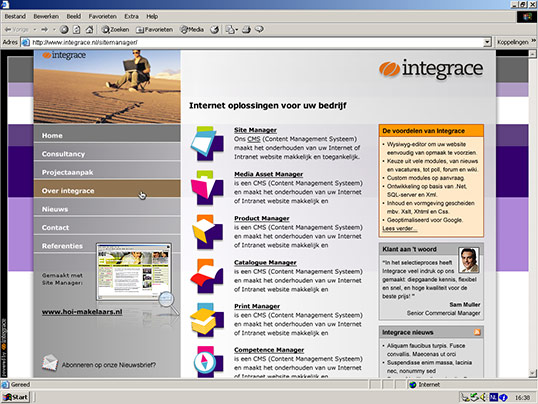Click the Discuss toolbar icon
The height and width of the screenshot is (404, 538).
(259, 30)
